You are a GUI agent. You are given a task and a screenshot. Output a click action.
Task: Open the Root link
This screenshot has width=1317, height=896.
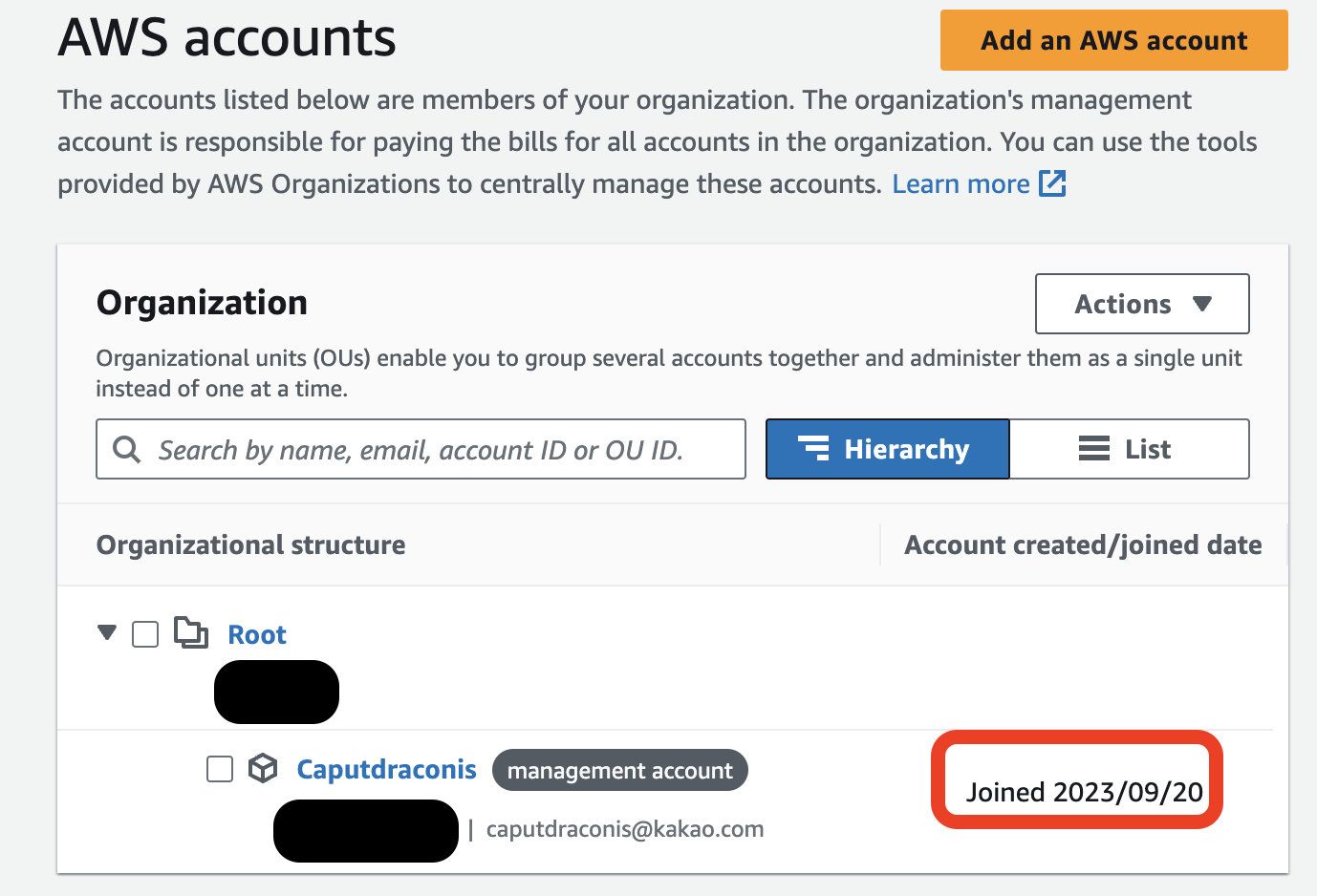(x=257, y=635)
